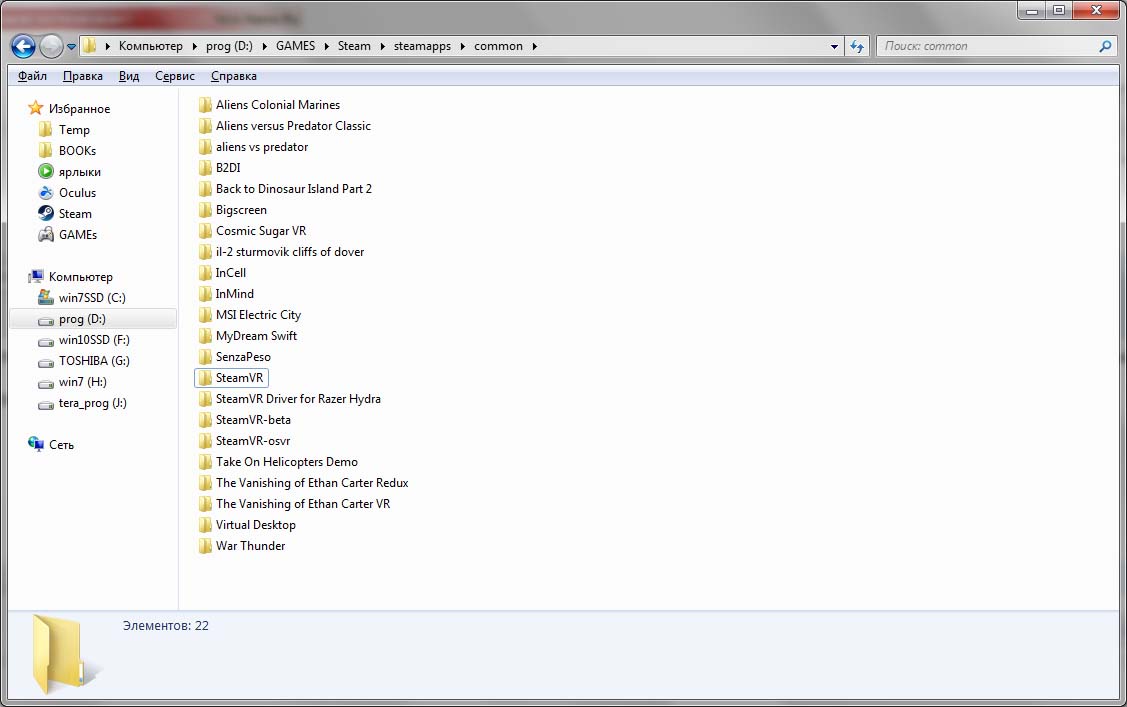
Task: Select SteamVR-osvr folder
Action: pyautogui.click(x=244, y=441)
